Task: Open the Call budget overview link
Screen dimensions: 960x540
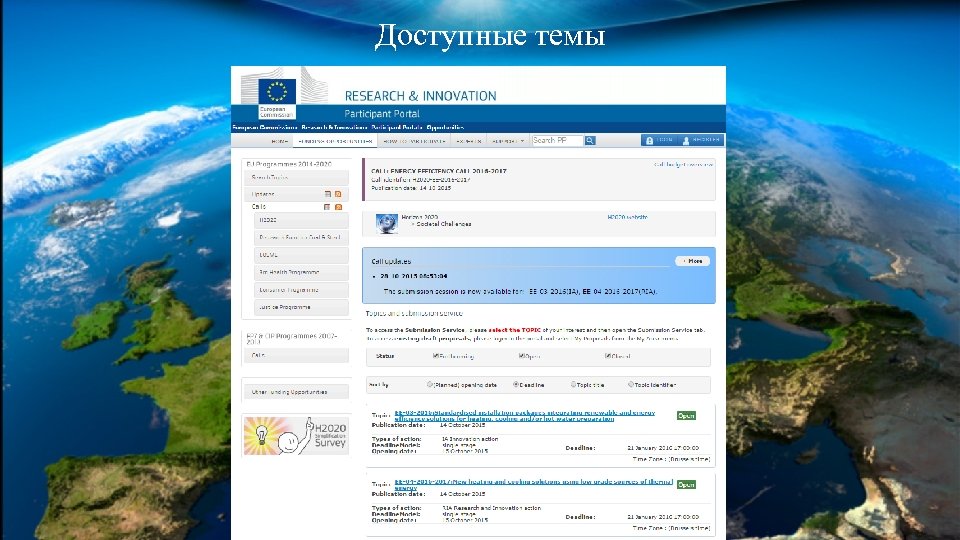Action: [683, 164]
